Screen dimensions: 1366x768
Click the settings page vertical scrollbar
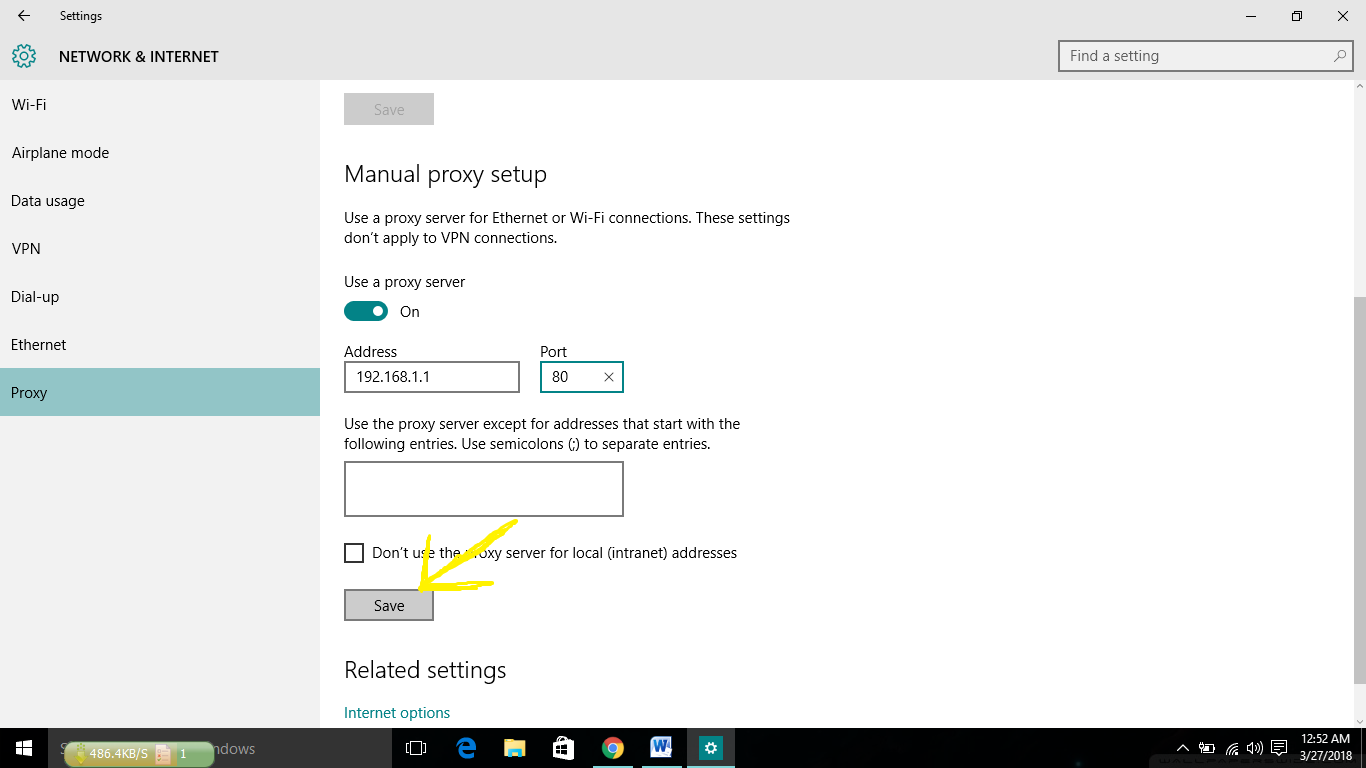(1360, 490)
